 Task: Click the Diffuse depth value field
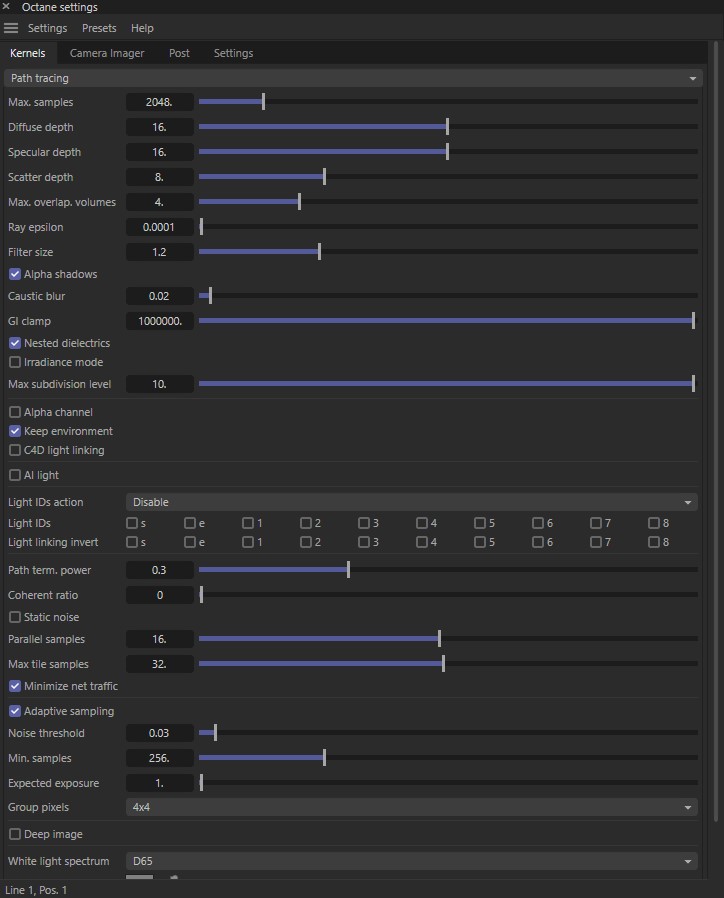coord(160,127)
